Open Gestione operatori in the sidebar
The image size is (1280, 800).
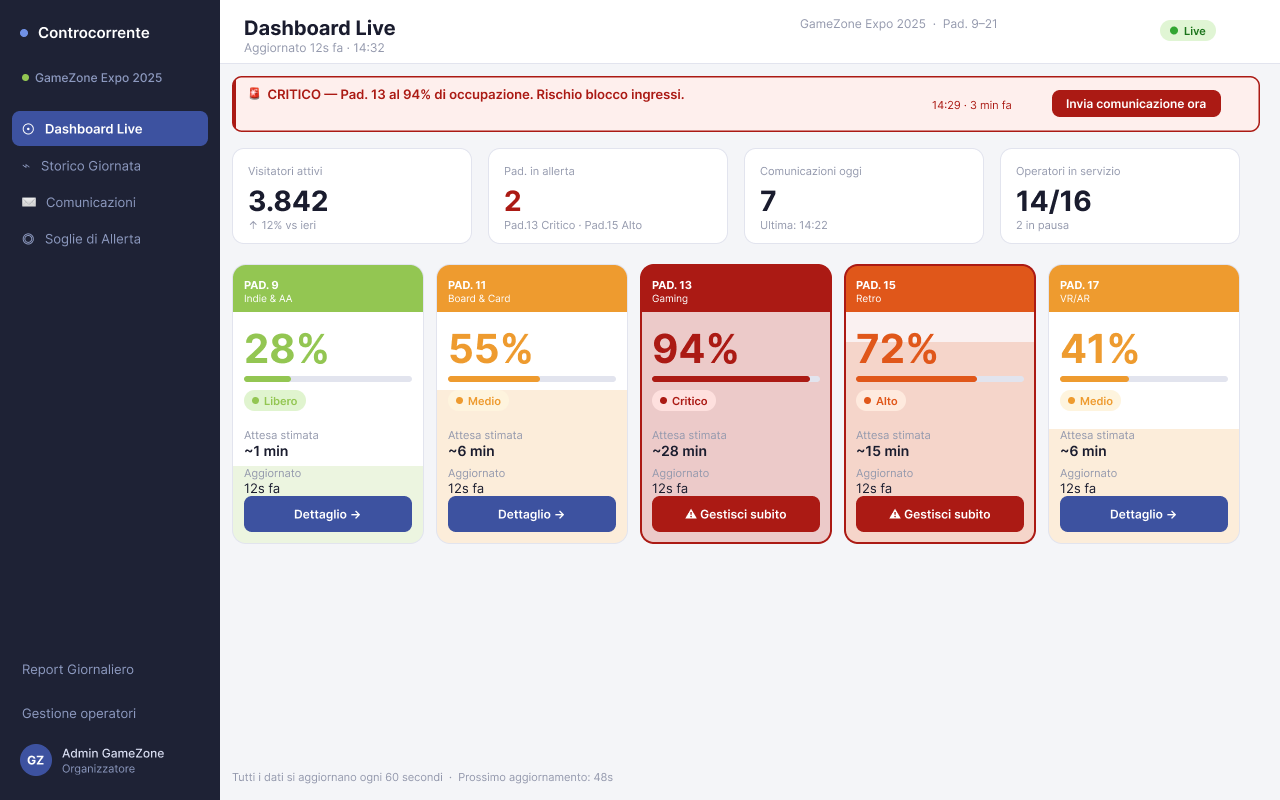[x=79, y=714]
